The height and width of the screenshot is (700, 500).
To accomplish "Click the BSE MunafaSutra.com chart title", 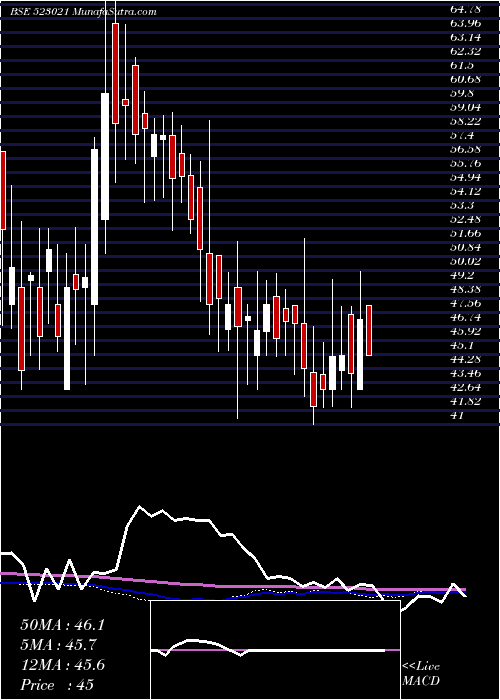I will [x=83, y=12].
